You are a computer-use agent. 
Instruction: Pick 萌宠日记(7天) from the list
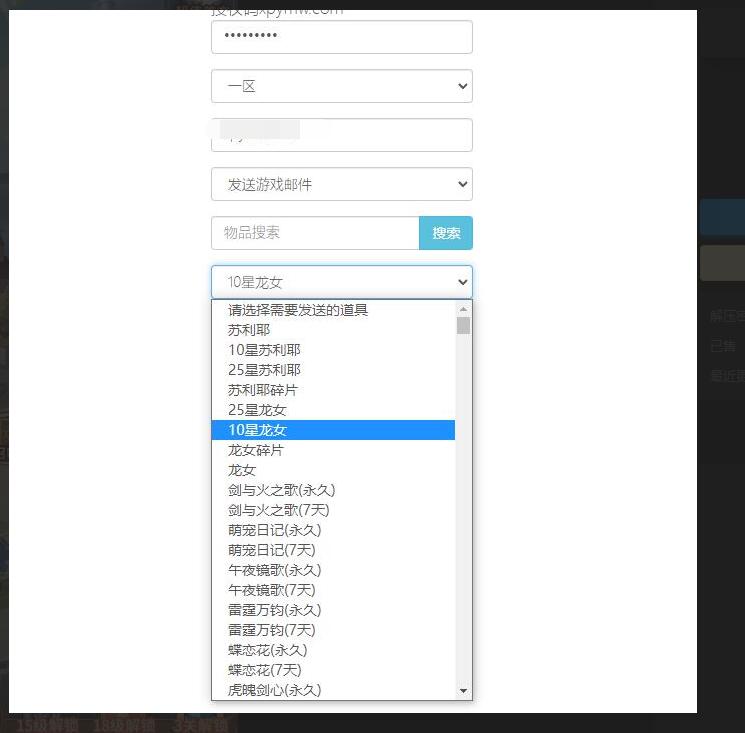point(274,550)
